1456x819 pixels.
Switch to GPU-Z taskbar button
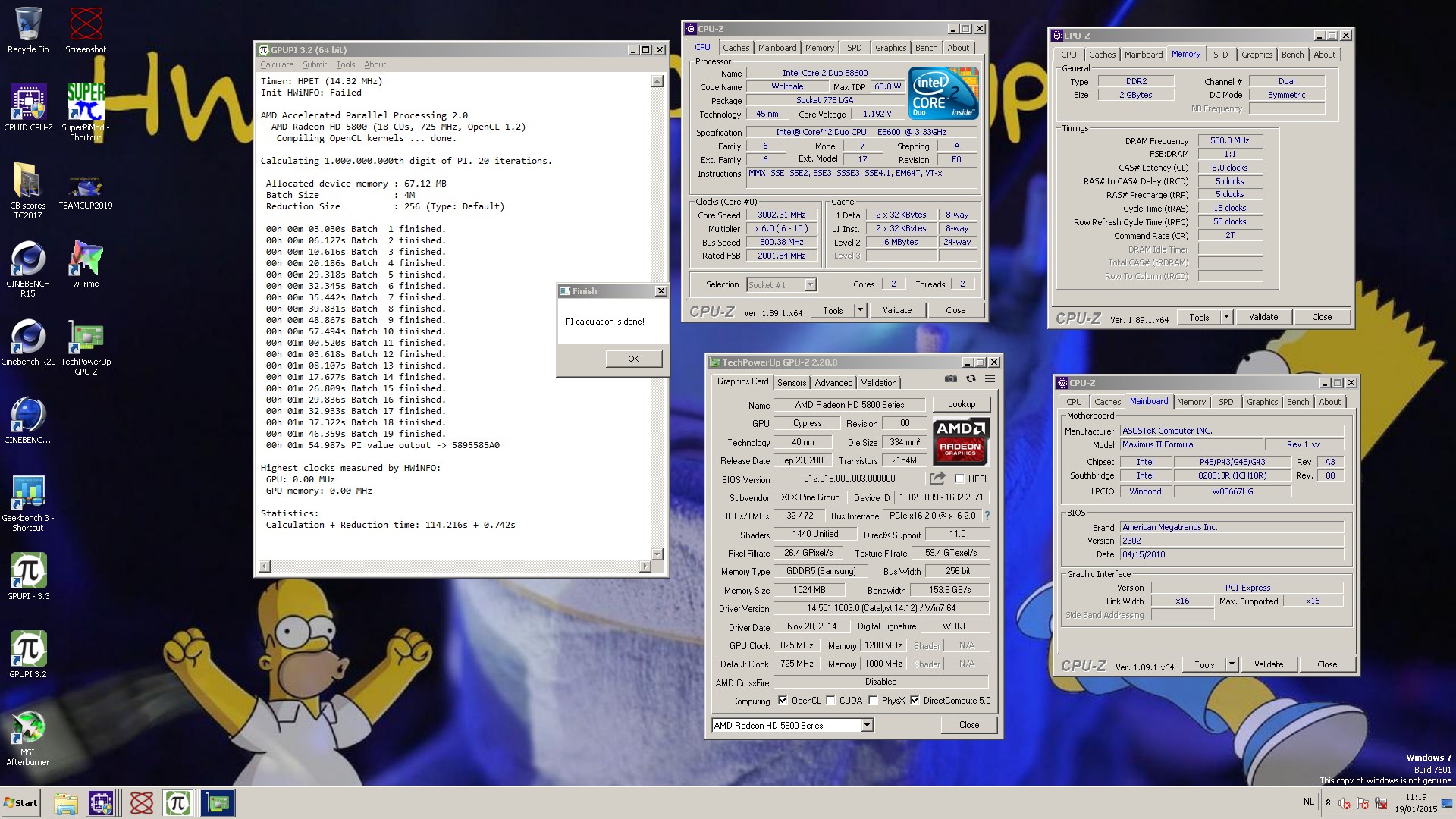(218, 803)
